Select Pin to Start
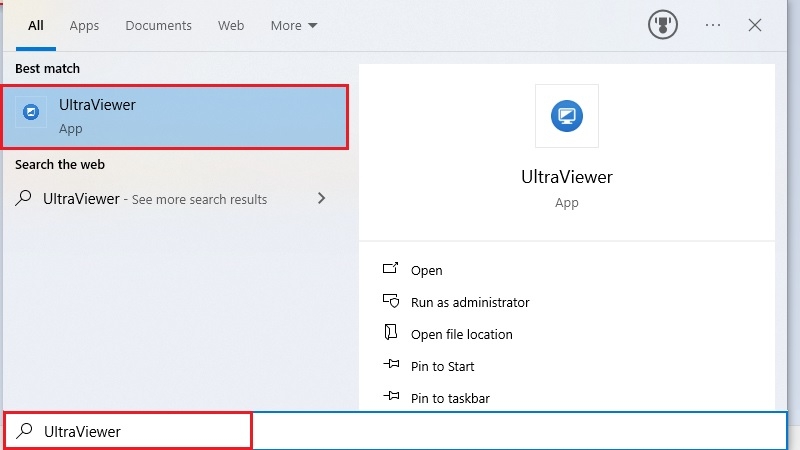 (442, 366)
